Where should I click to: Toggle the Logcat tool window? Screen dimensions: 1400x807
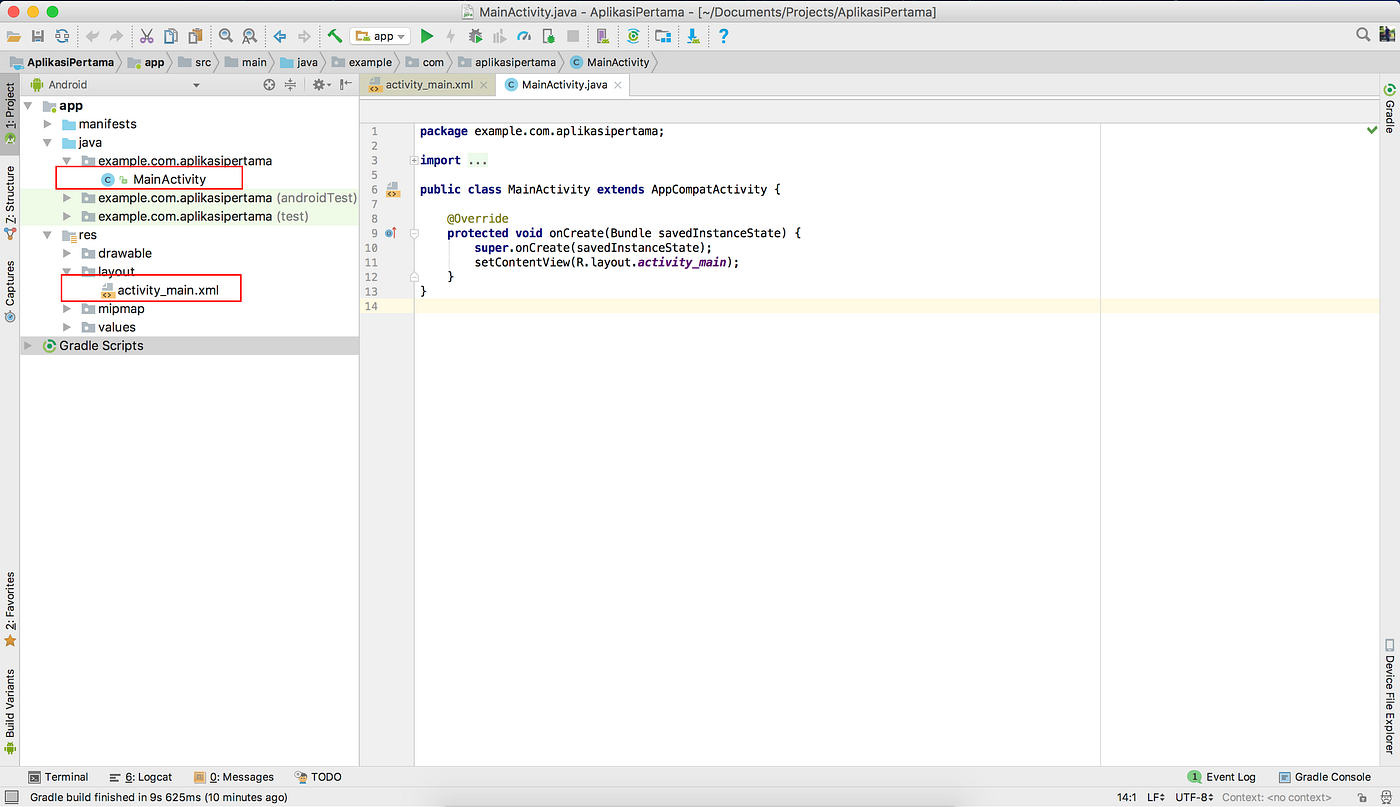click(147, 776)
